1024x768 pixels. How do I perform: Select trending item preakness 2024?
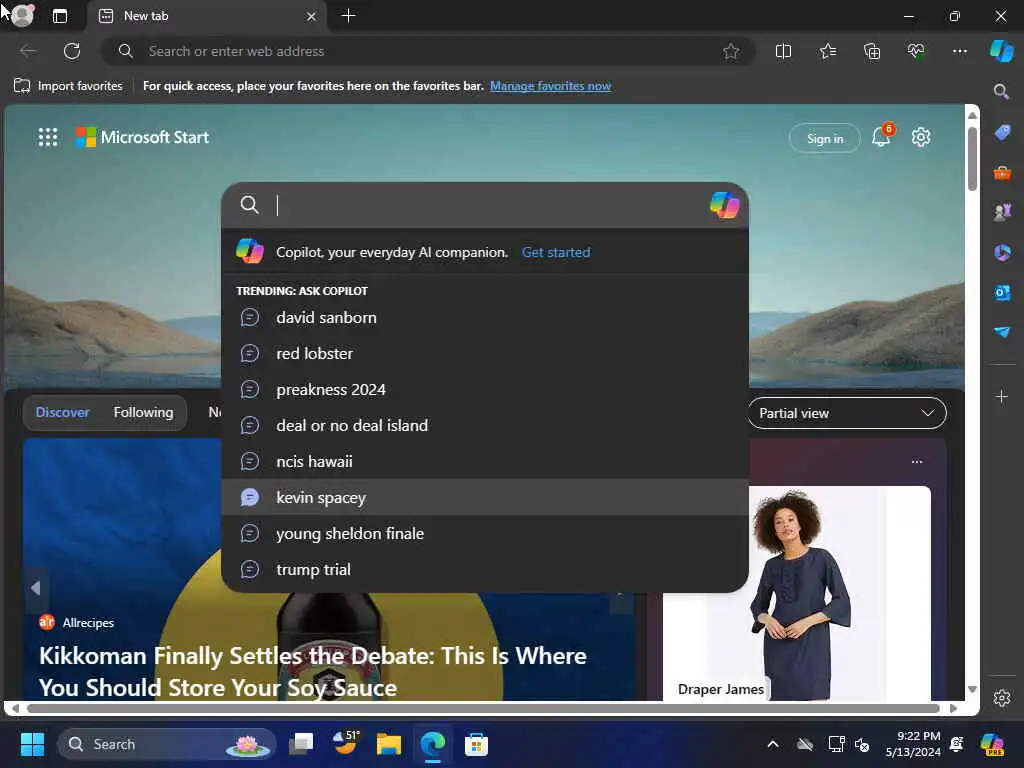485,389
